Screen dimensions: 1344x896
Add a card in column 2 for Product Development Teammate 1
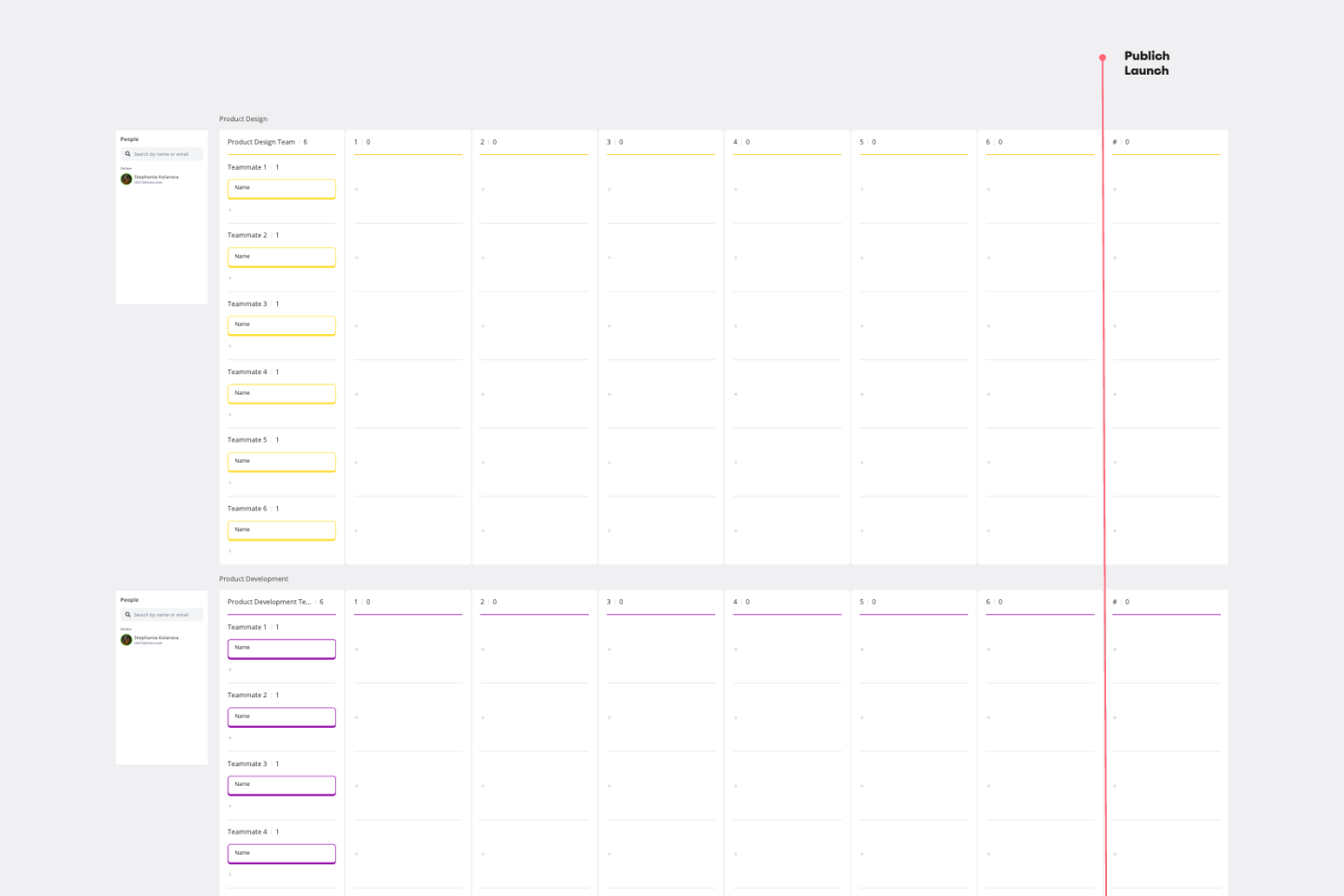pyautogui.click(x=483, y=650)
